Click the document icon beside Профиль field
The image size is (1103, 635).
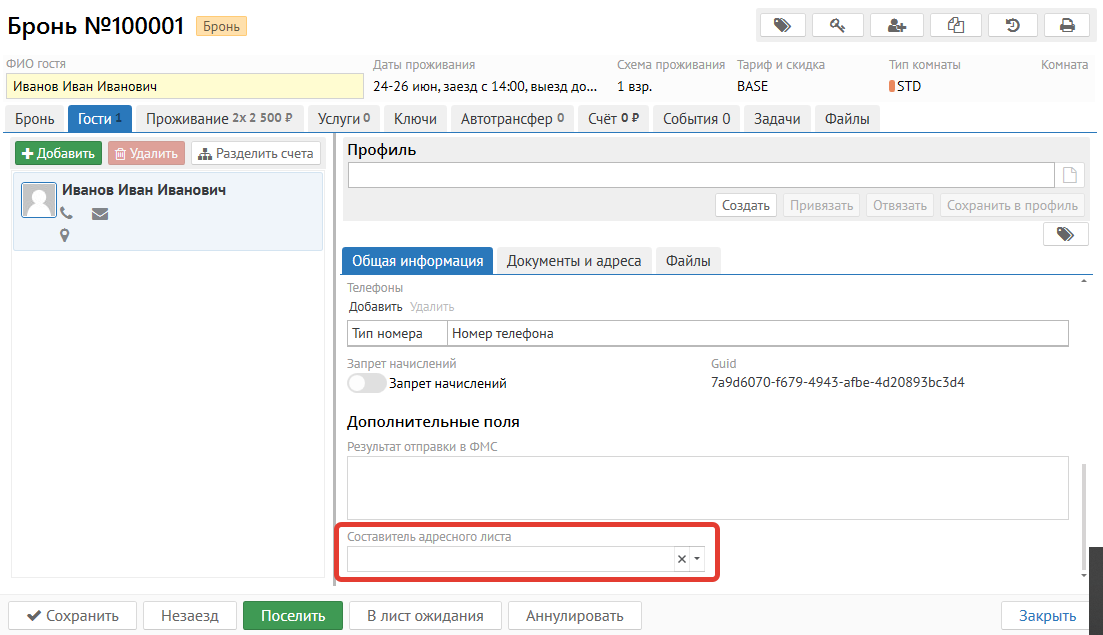pos(1070,176)
